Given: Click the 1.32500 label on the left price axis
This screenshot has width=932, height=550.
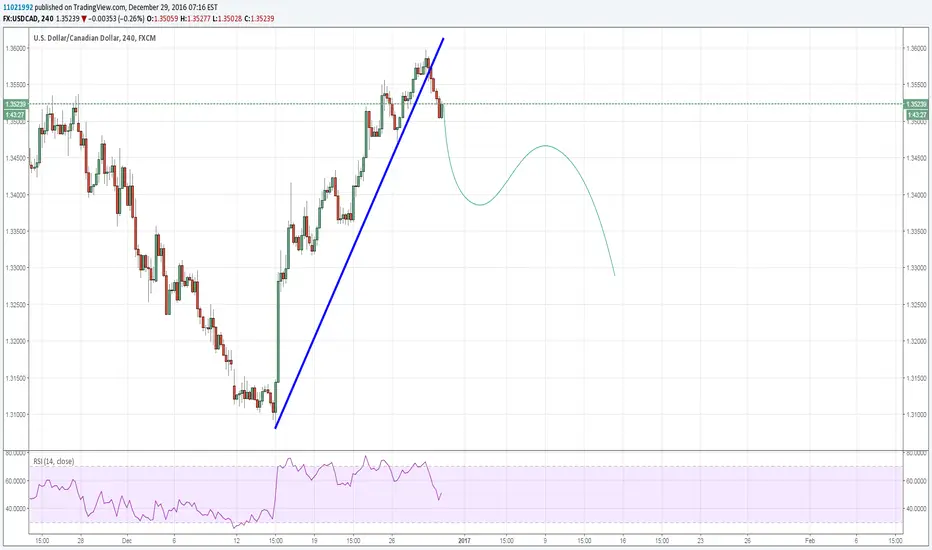Looking at the screenshot, I should click(x=15, y=305).
